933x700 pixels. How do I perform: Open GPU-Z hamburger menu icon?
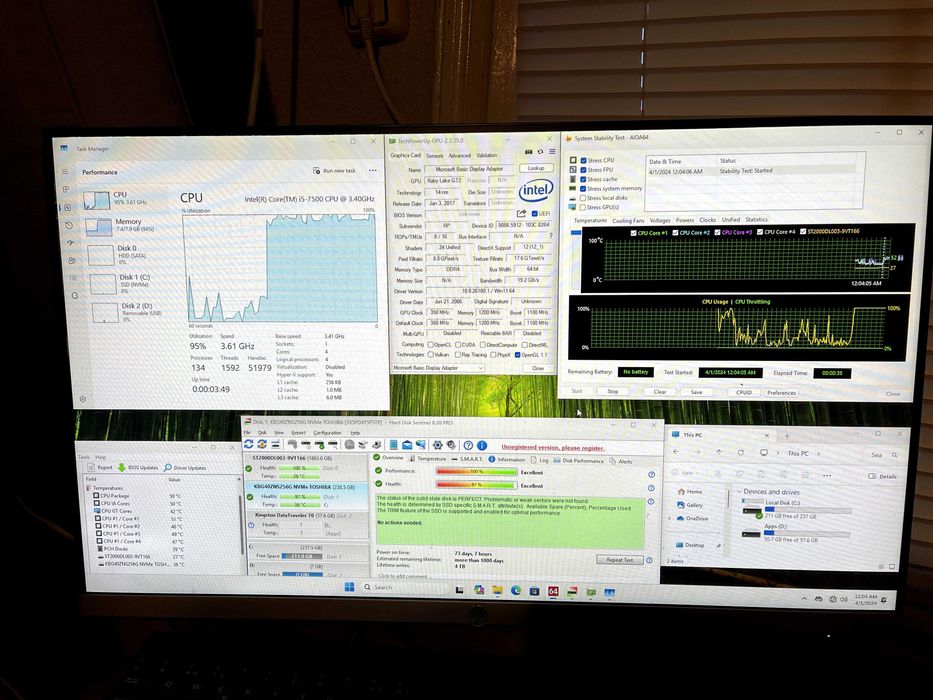(552, 152)
